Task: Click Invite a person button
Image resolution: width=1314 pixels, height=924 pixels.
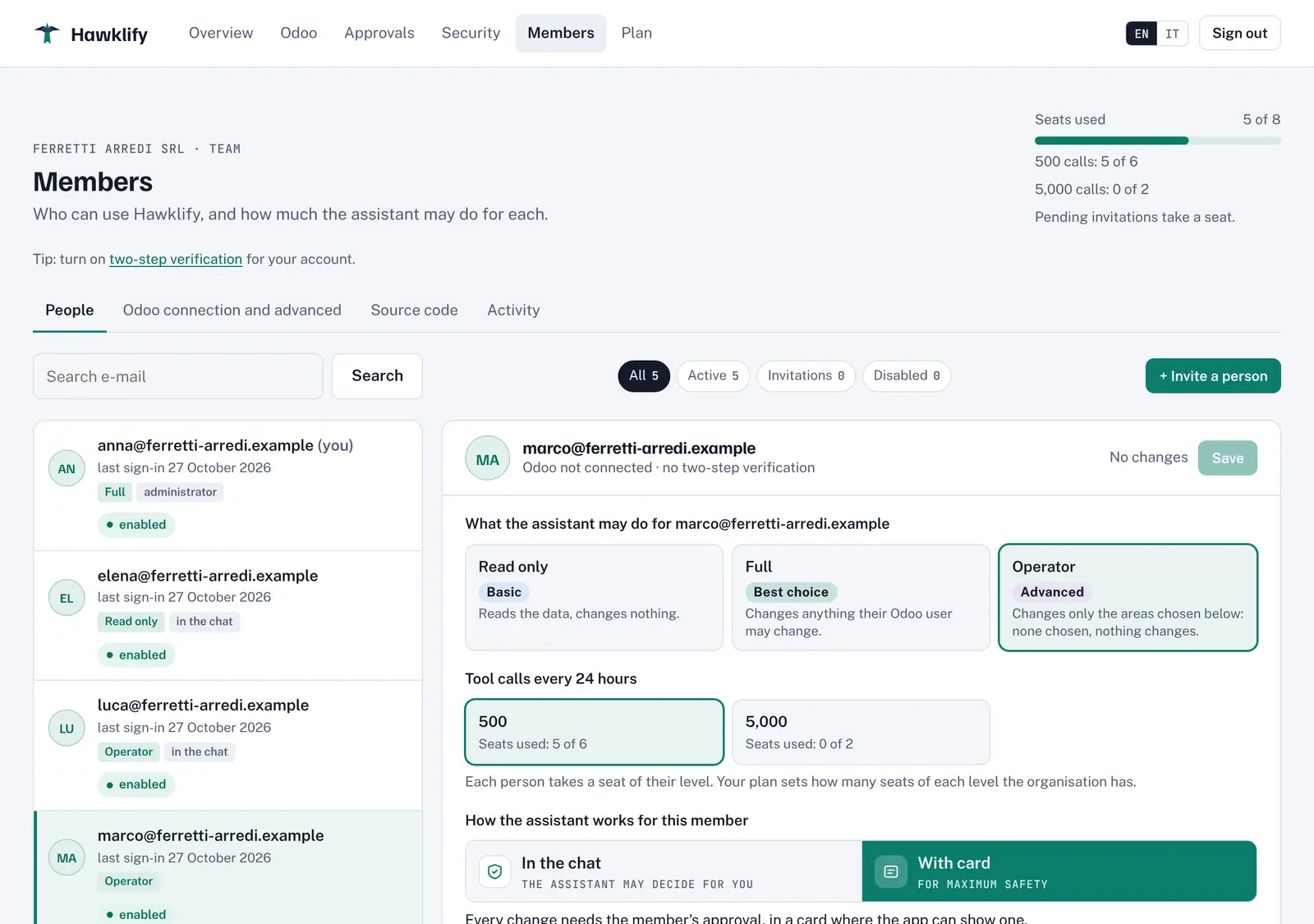Action: coord(1213,376)
